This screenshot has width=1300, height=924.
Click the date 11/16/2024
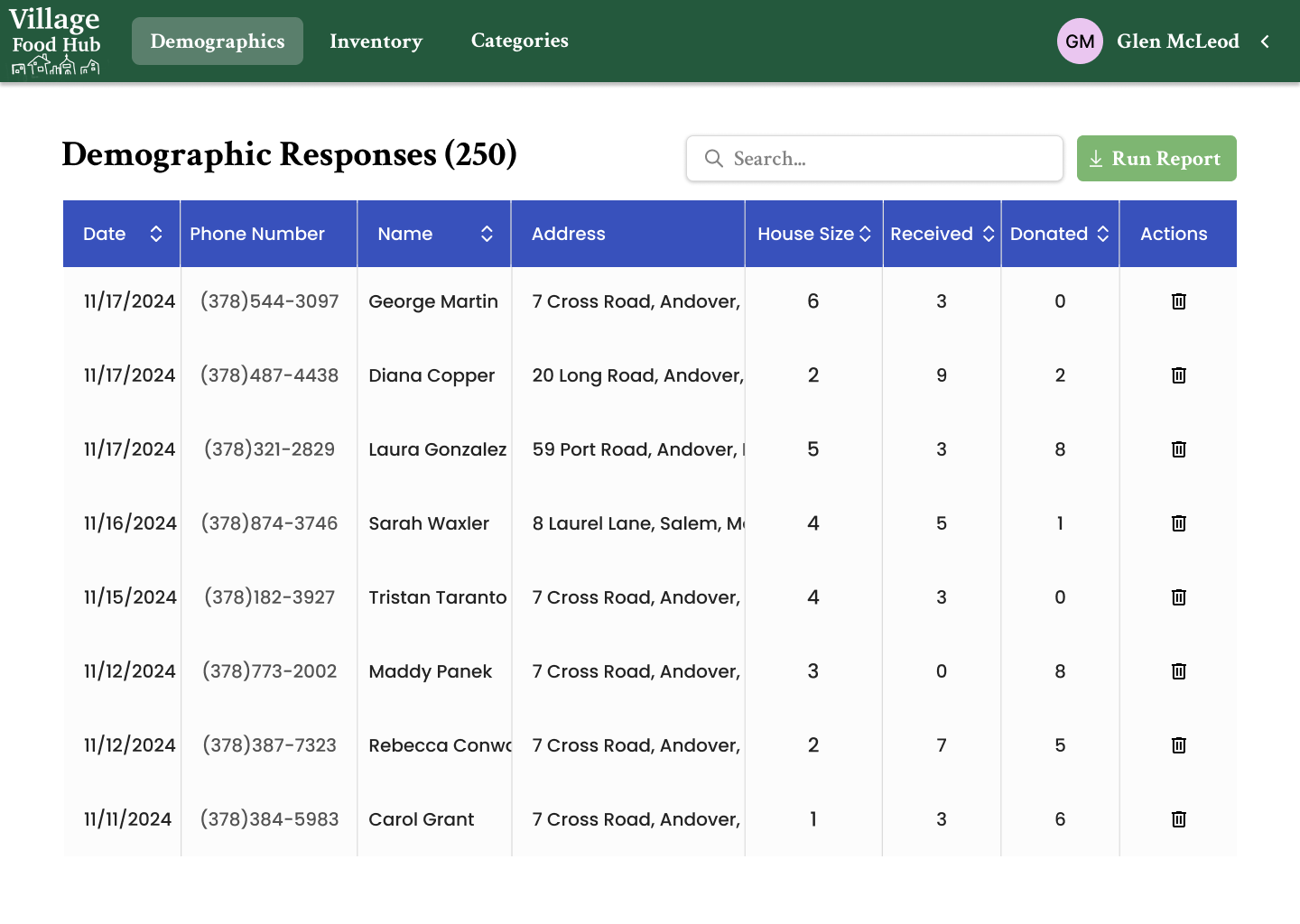[x=130, y=523]
